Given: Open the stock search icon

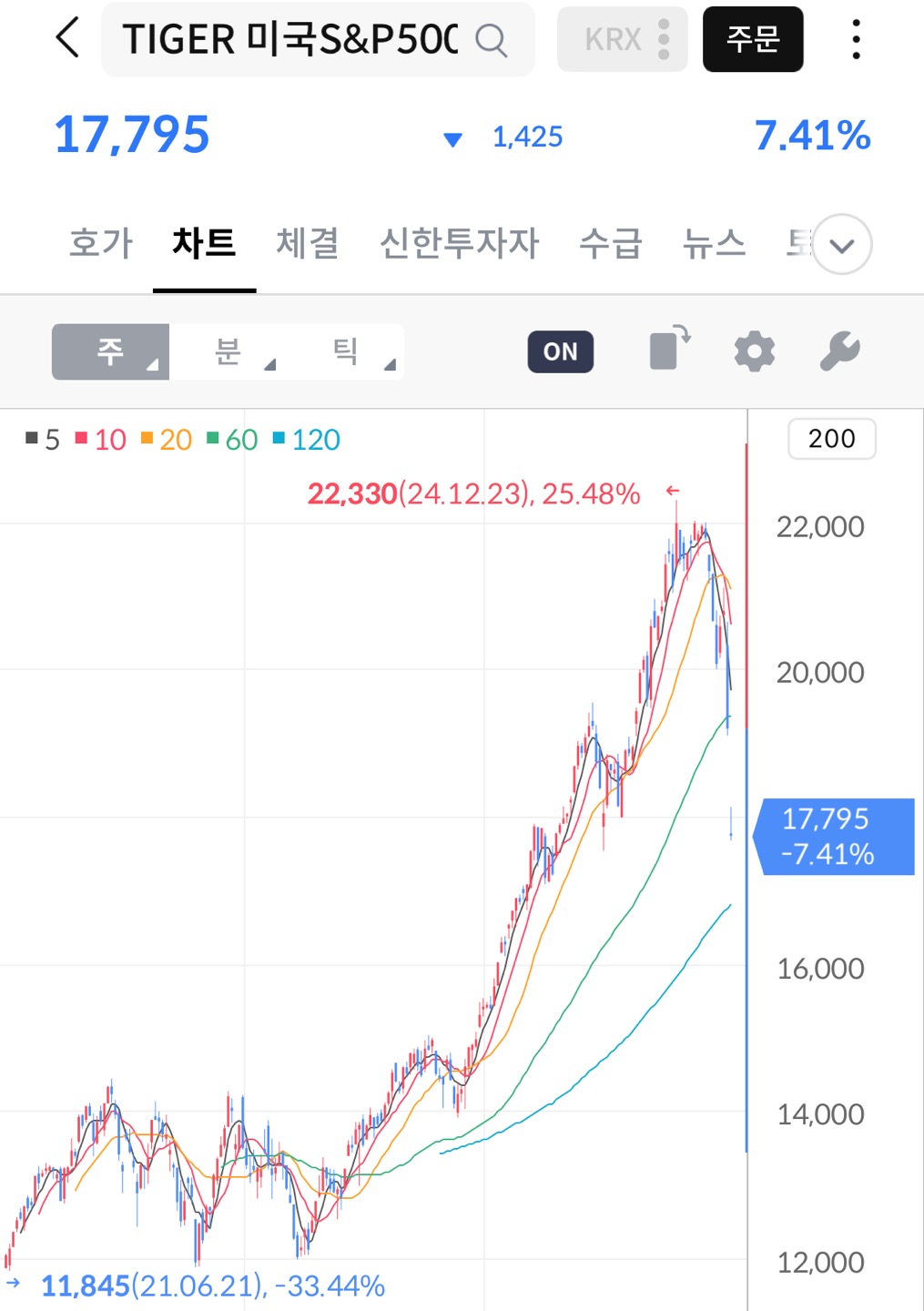Looking at the screenshot, I should tap(492, 39).
